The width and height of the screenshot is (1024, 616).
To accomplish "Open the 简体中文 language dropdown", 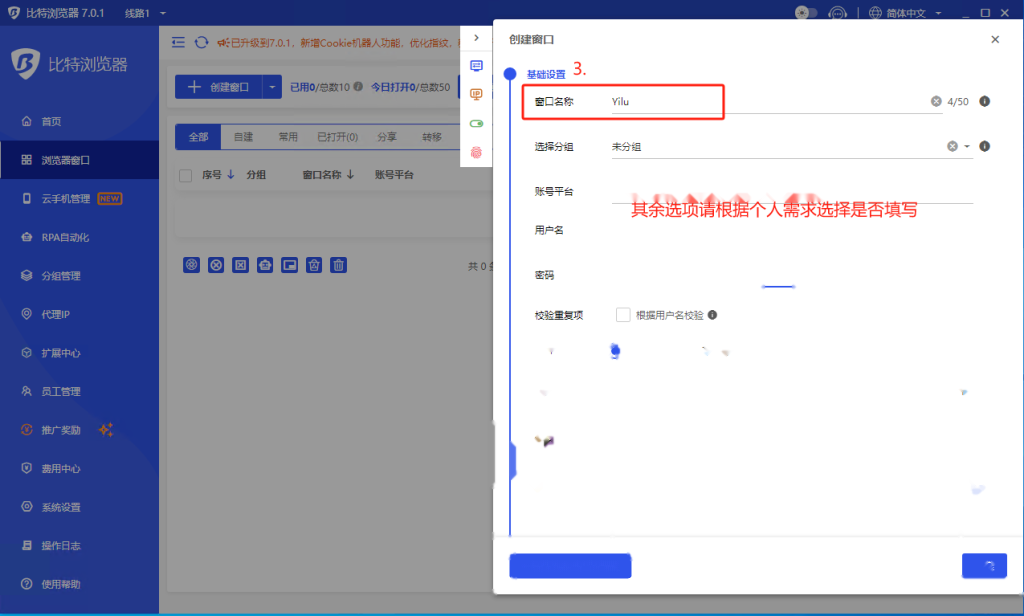I will click(905, 13).
